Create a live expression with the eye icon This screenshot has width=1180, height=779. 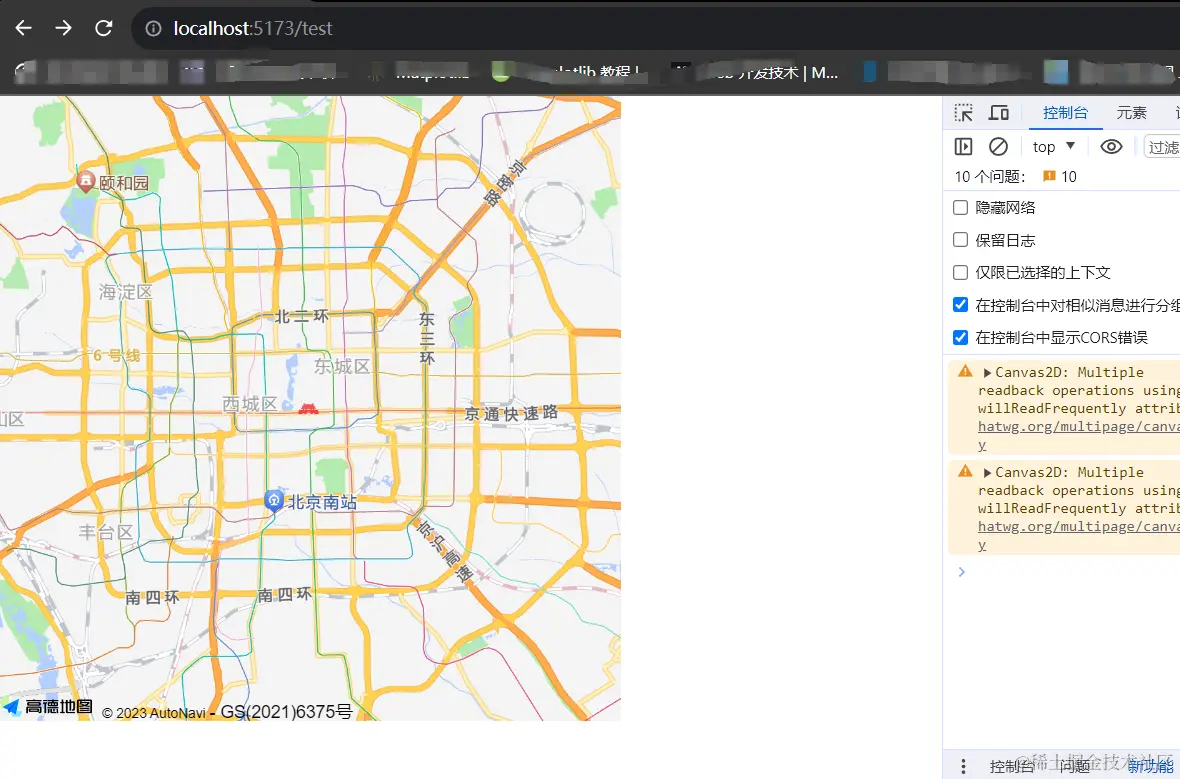(x=1111, y=147)
